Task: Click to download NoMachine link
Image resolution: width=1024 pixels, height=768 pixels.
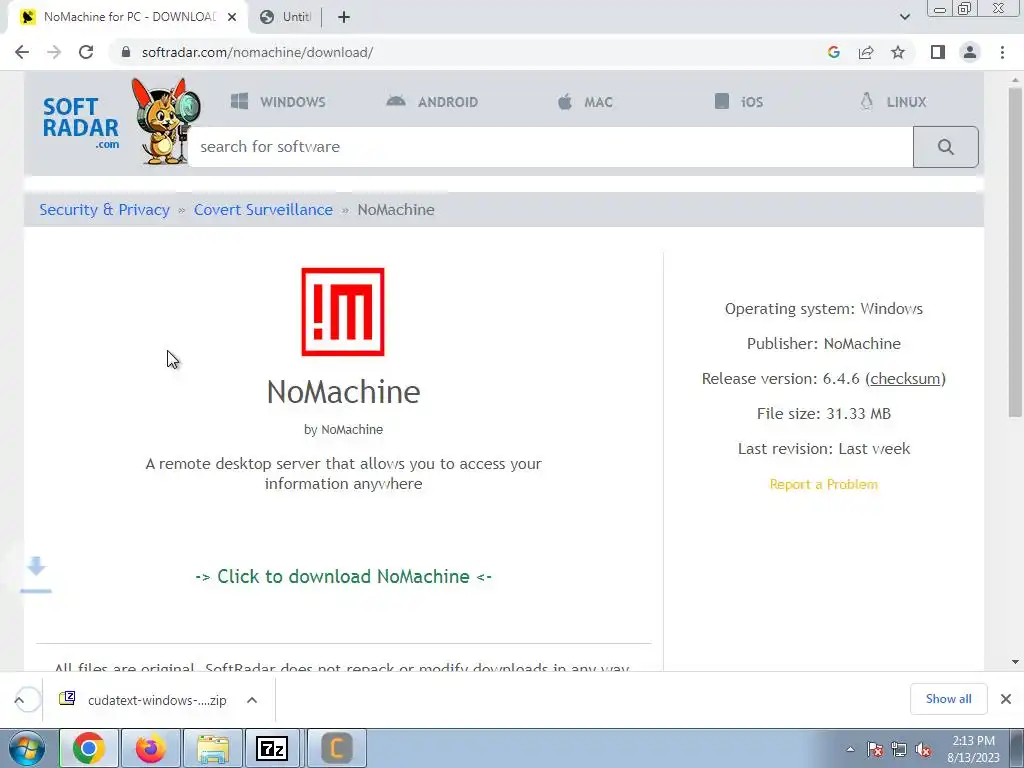Action: point(344,577)
